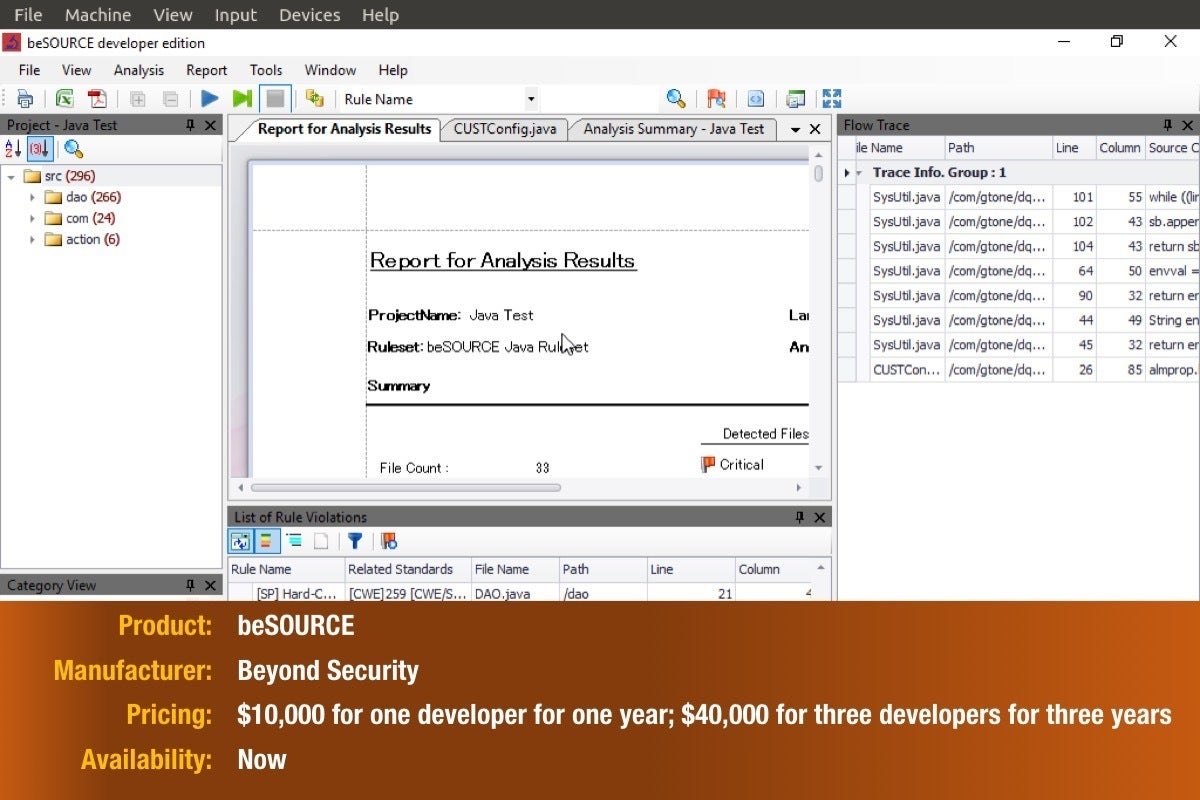
Task: Close the active document tab with X
Action: point(815,129)
